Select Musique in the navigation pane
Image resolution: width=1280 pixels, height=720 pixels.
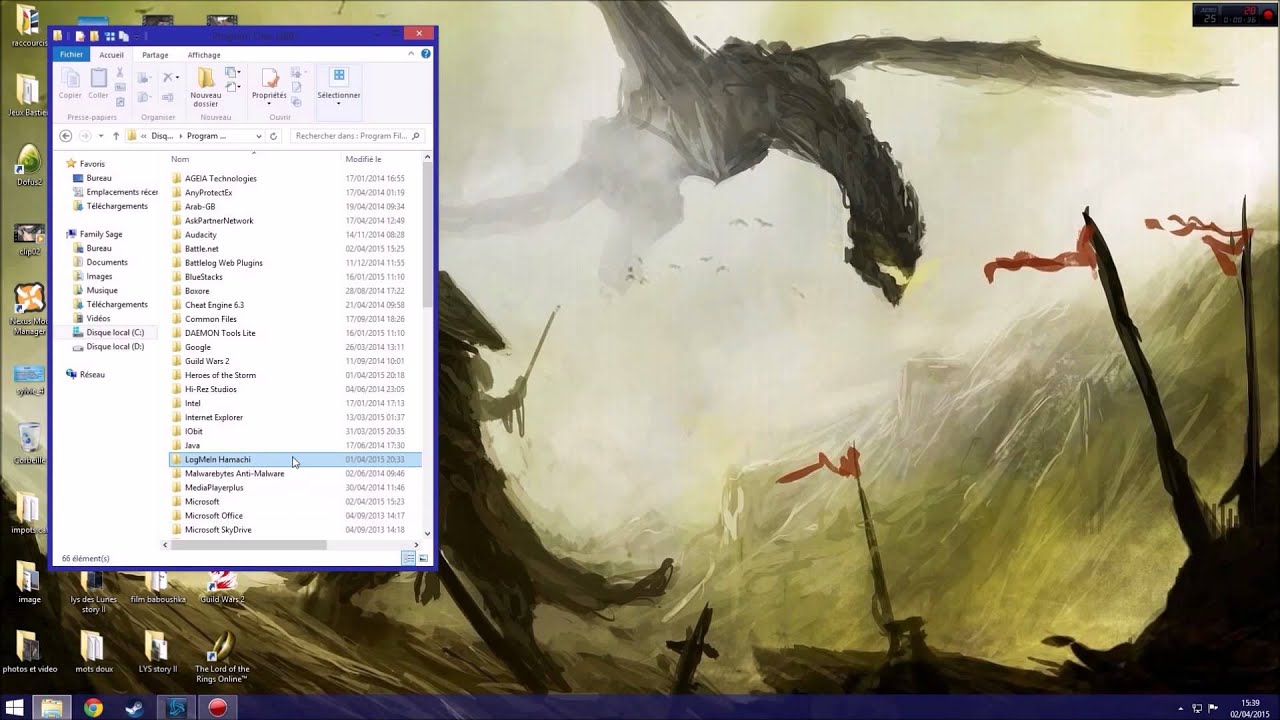[x=102, y=290]
